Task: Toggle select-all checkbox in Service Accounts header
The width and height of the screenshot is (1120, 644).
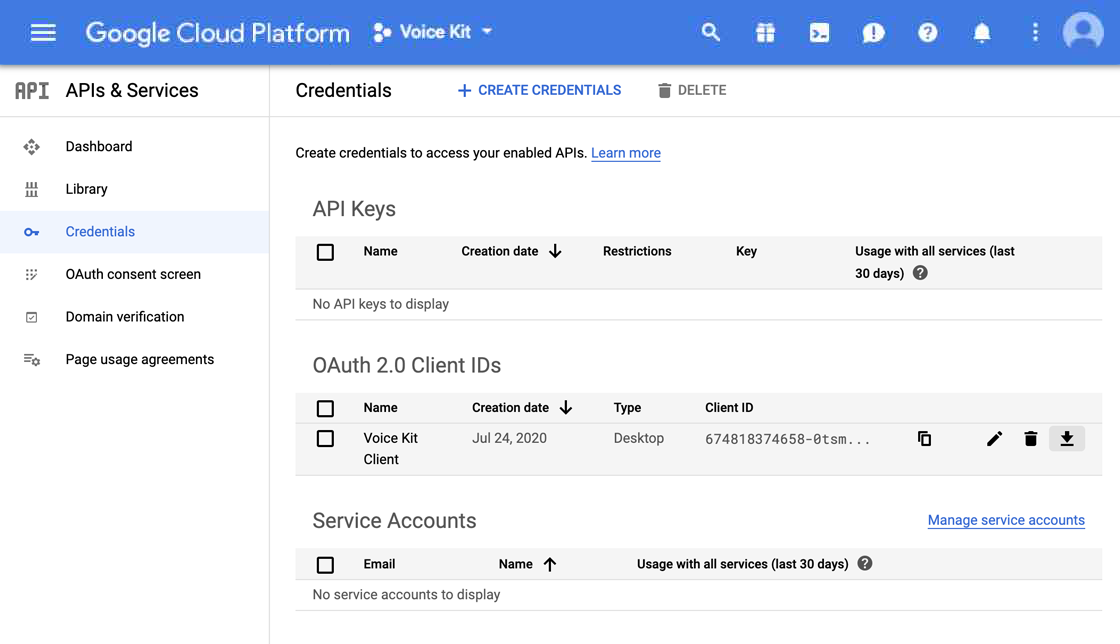Action: pyautogui.click(x=325, y=565)
